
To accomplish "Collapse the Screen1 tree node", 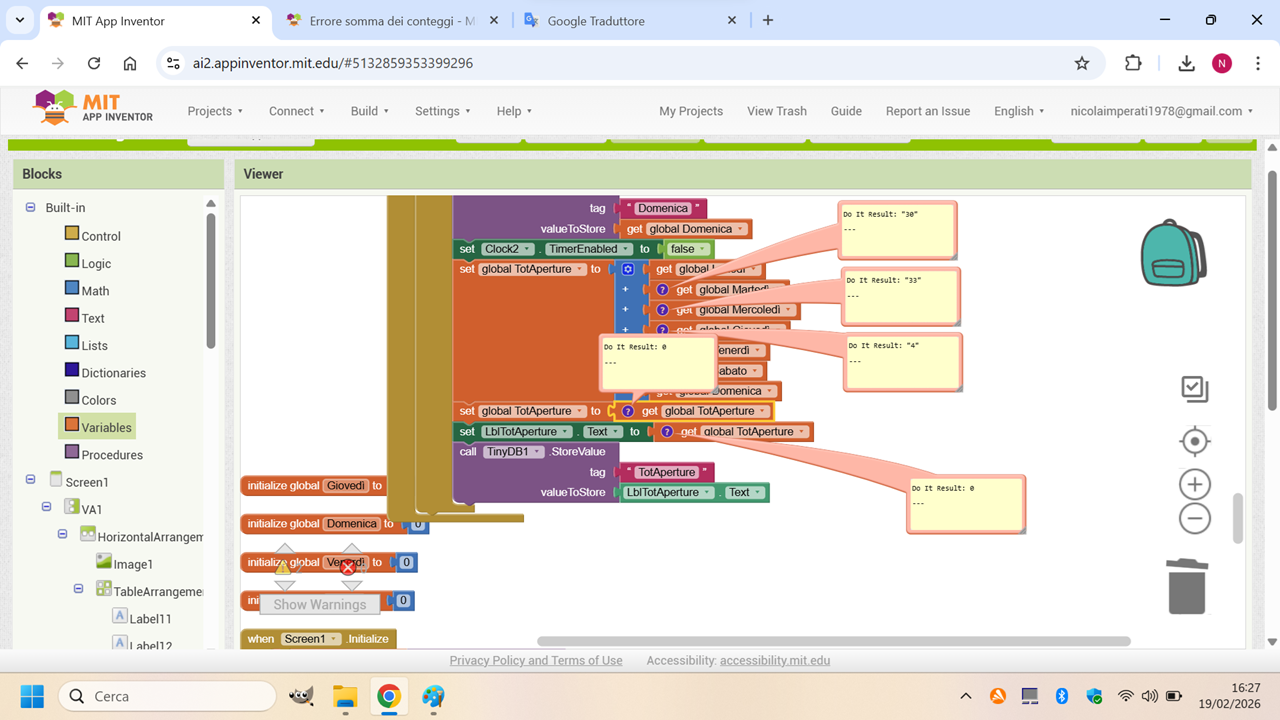I will click(x=30, y=481).
